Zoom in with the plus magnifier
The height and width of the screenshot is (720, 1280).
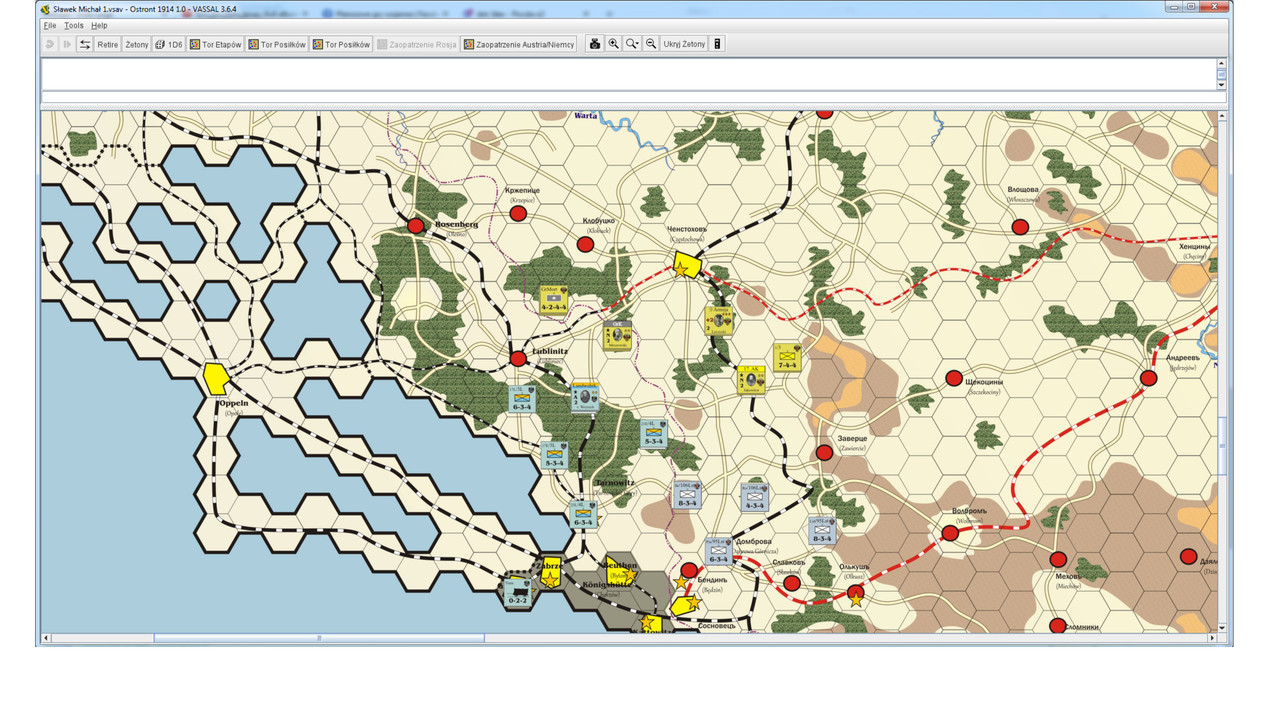pos(614,44)
